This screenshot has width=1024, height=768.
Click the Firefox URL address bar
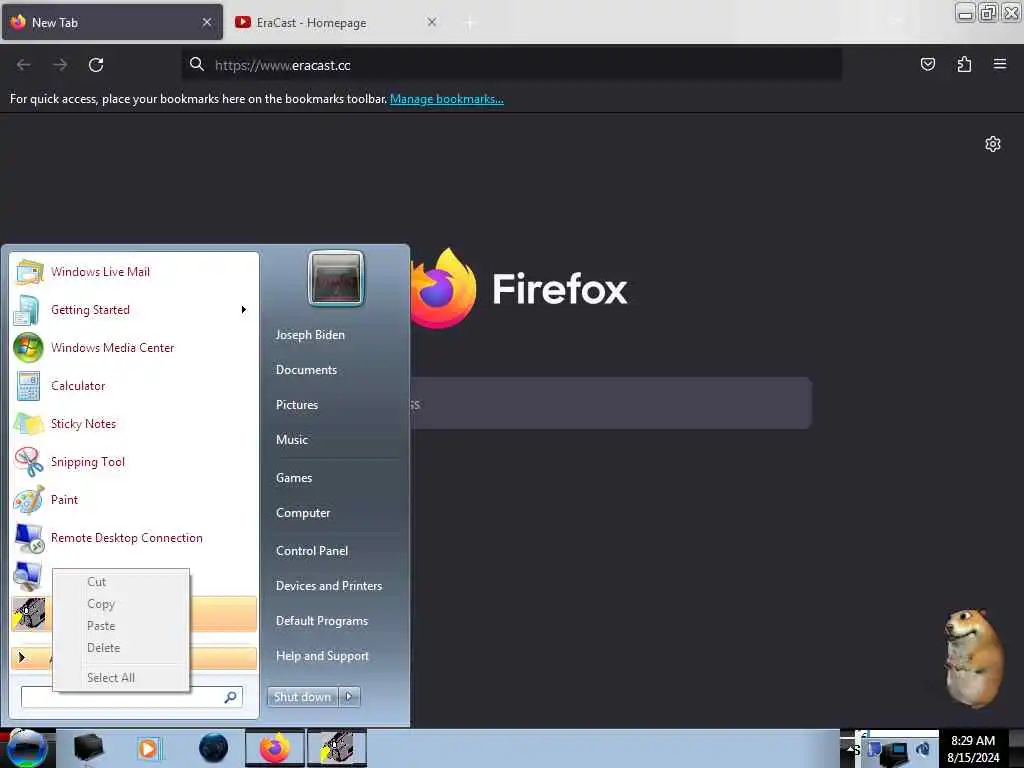(511, 65)
